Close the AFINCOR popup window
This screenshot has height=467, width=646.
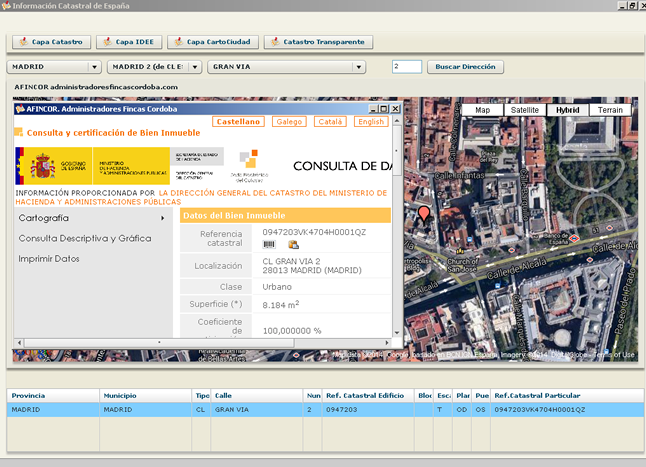(395, 109)
